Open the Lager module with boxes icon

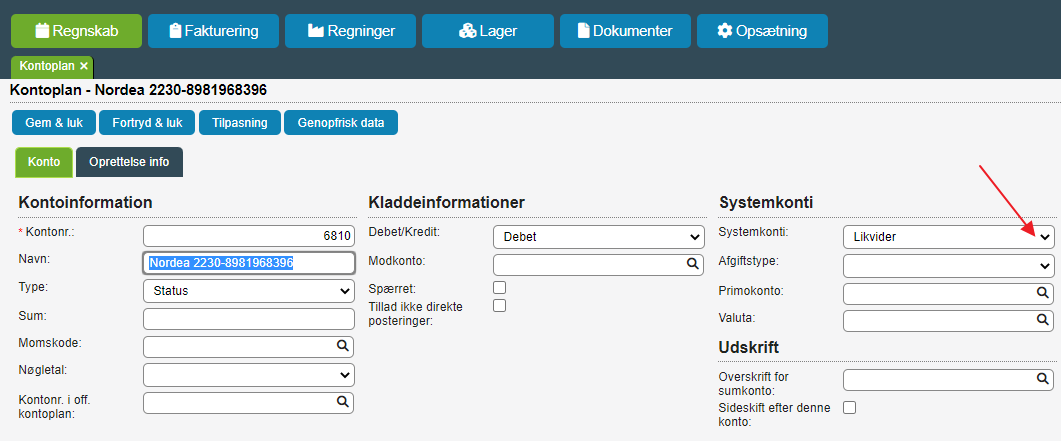[x=488, y=30]
